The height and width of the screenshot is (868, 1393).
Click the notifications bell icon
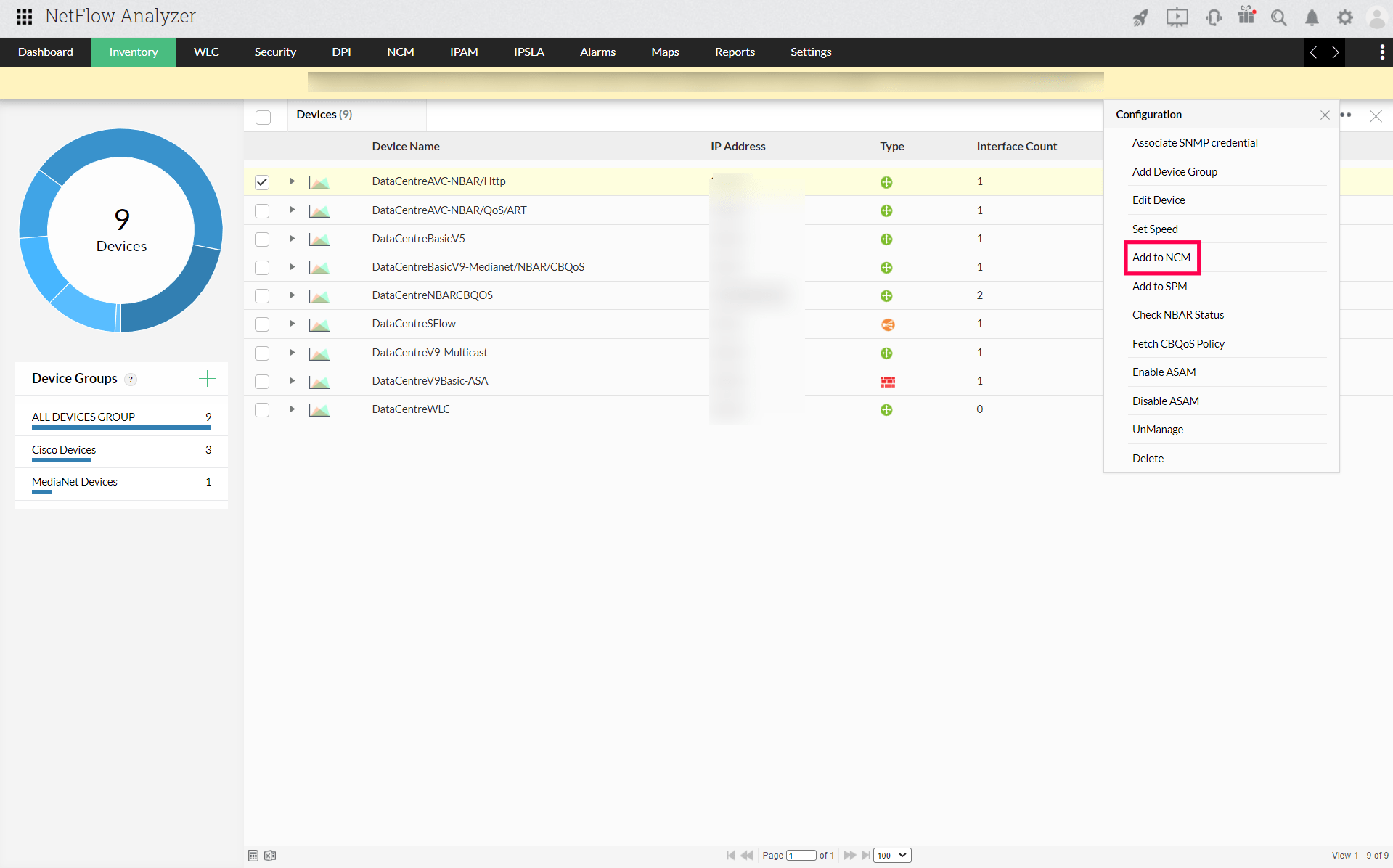pos(1312,18)
